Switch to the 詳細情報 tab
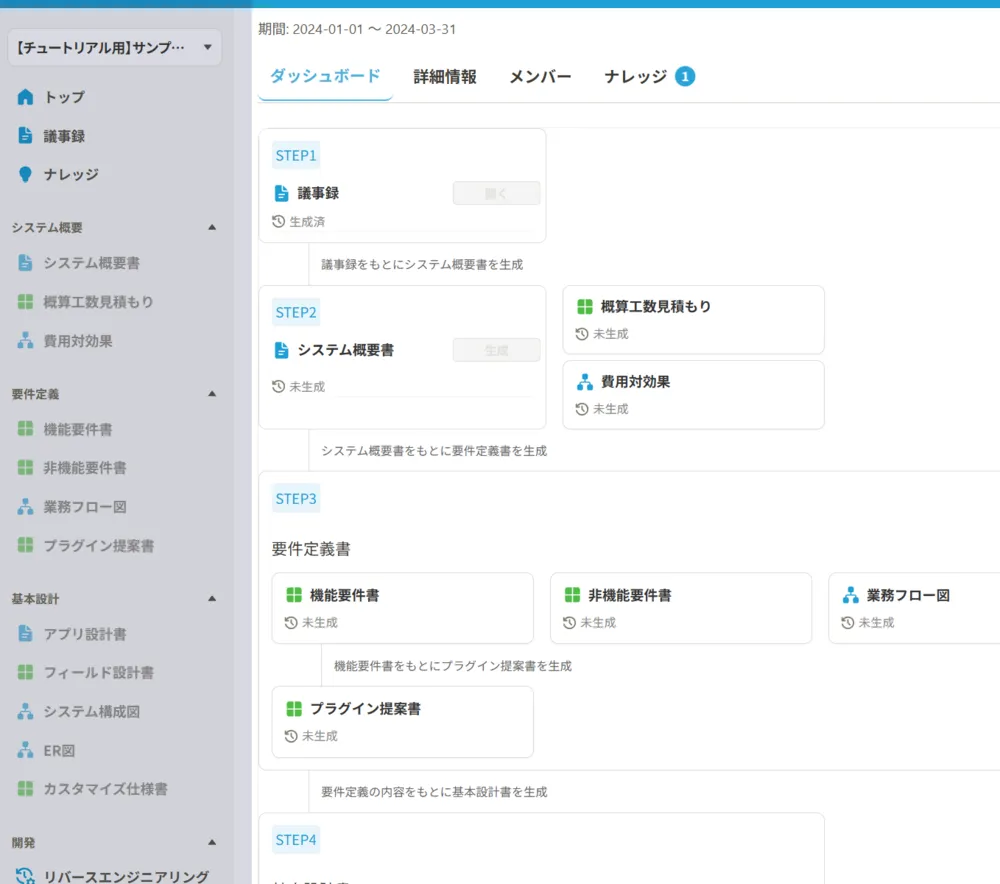 444,75
